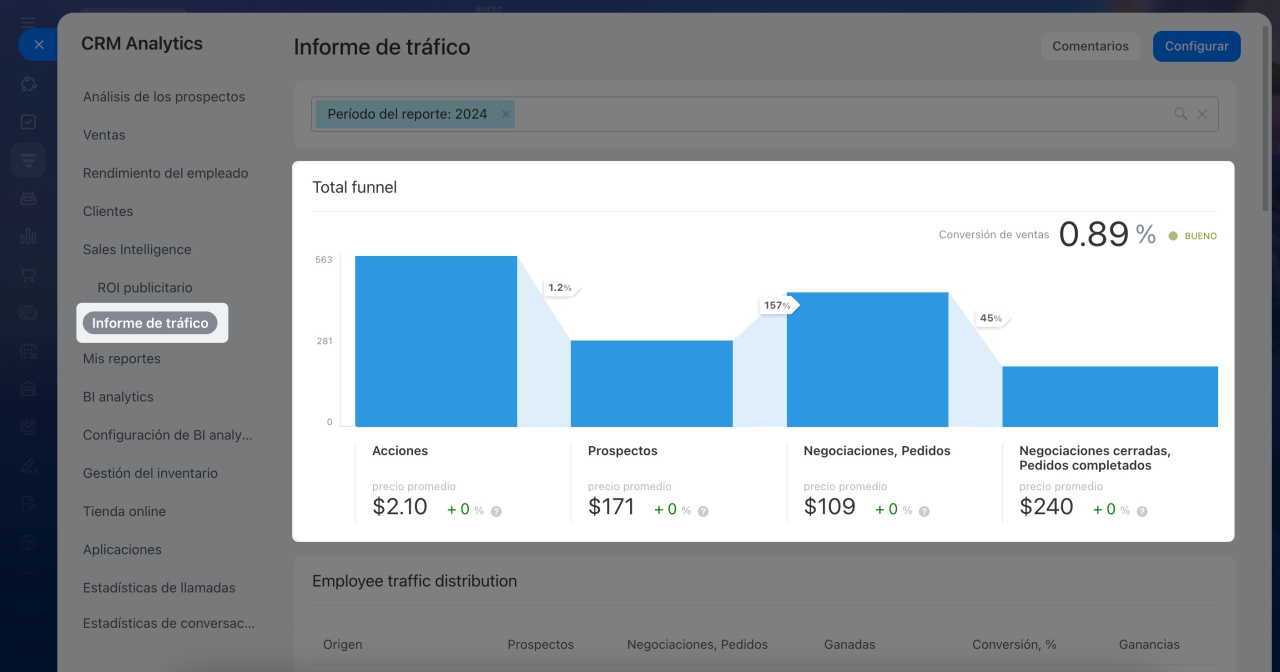The image size is (1280, 672).
Task: Open ROI publicitario report
Action: [x=145, y=287]
